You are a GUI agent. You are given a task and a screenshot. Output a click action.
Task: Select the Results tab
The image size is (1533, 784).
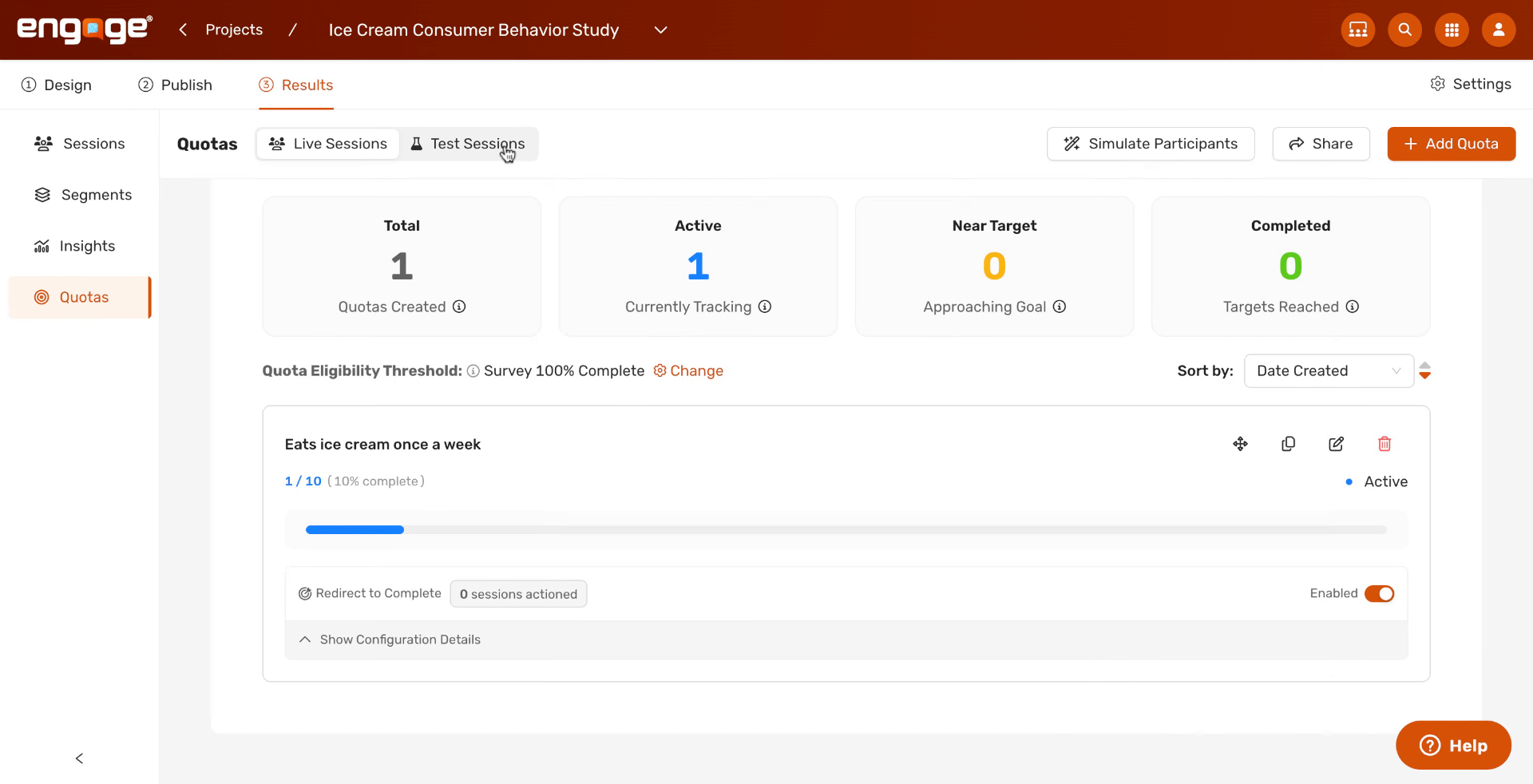[x=296, y=85]
